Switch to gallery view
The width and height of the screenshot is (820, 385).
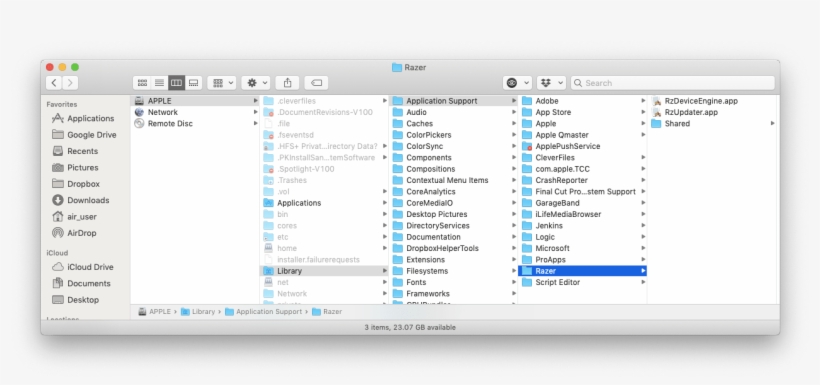(x=193, y=83)
